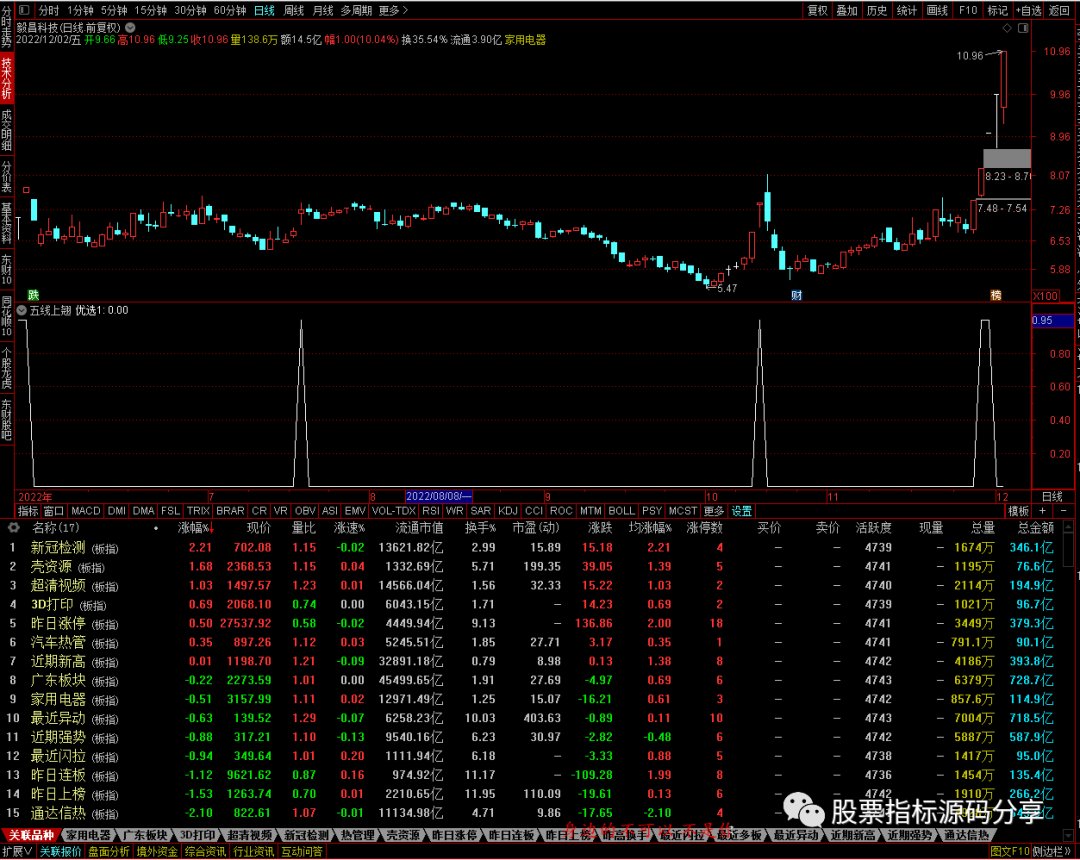Open the 统计 statistics tool
Screen dimensions: 1080x860
(907, 10)
